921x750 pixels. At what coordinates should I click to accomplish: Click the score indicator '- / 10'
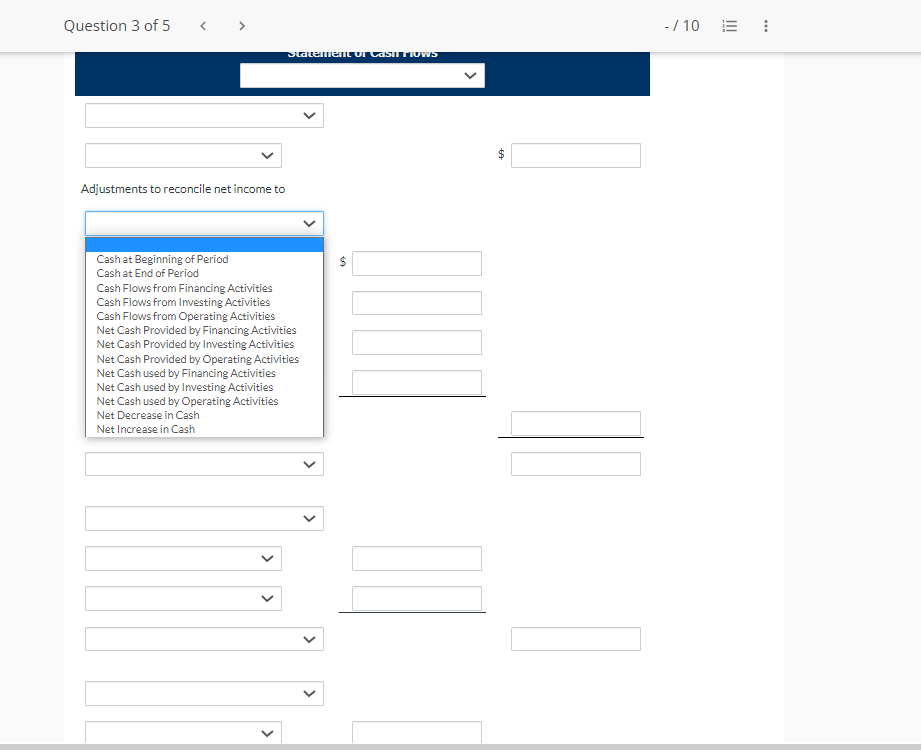point(681,26)
